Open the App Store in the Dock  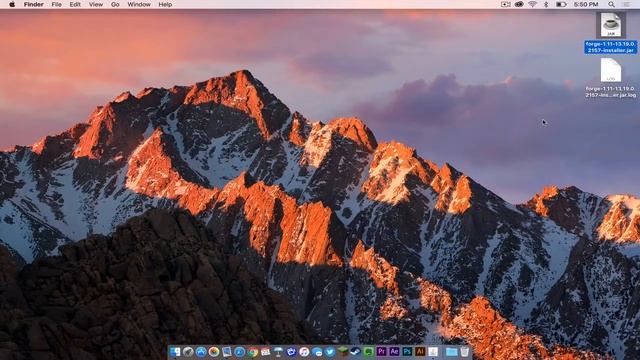pyautogui.click(x=201, y=351)
